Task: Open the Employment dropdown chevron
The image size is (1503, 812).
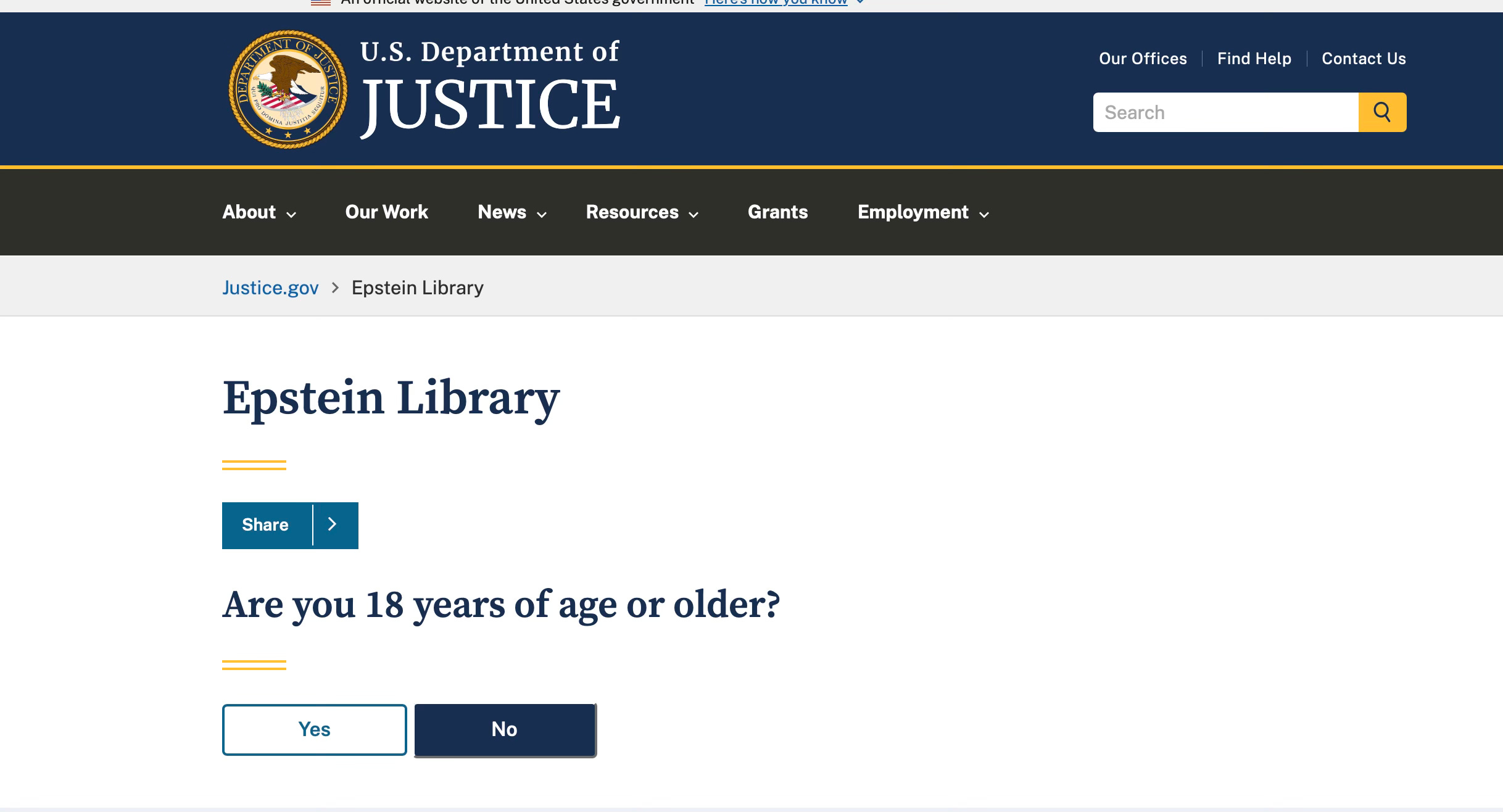Action: 984,214
